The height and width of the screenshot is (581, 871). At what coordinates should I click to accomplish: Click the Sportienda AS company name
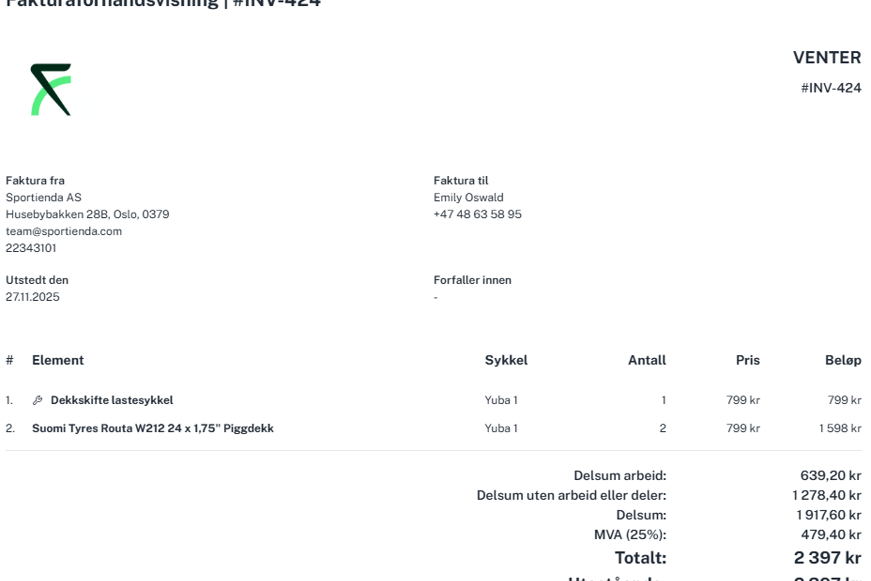coord(43,197)
